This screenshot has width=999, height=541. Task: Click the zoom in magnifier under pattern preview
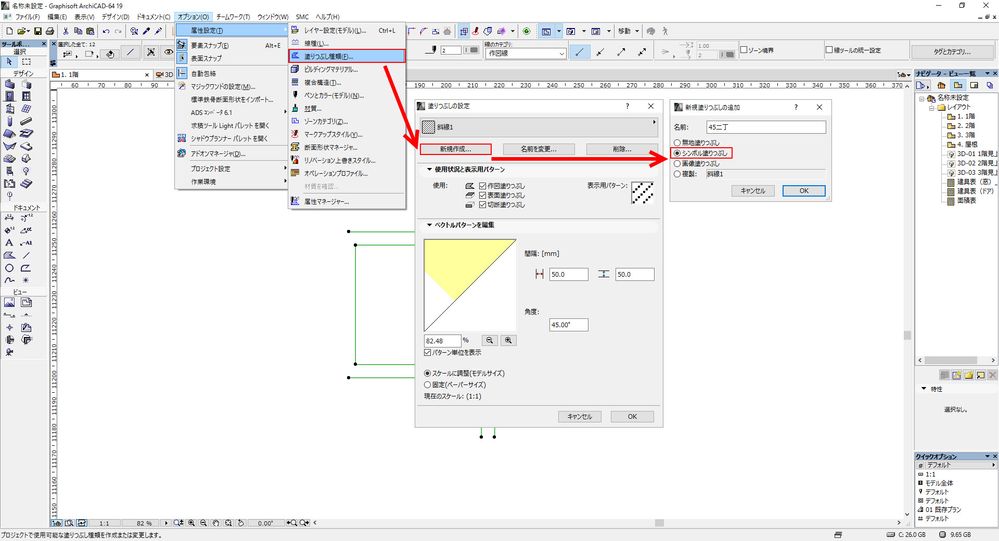click(508, 340)
